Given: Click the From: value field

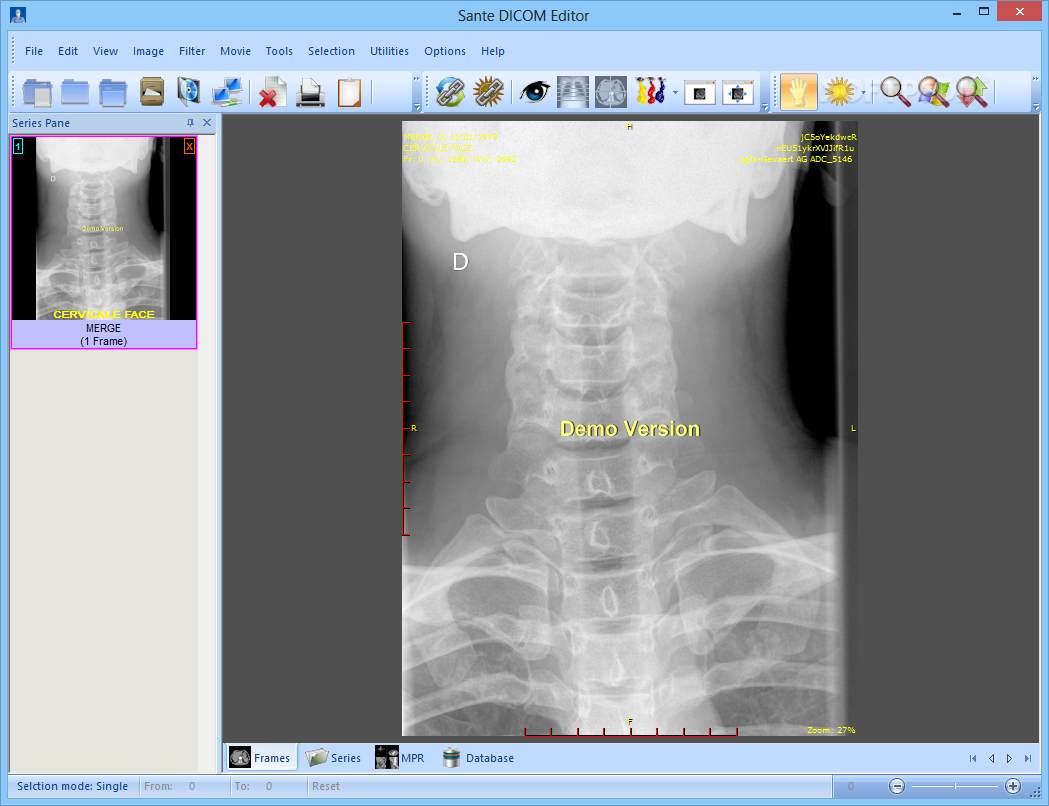Looking at the screenshot, I should click(192, 786).
